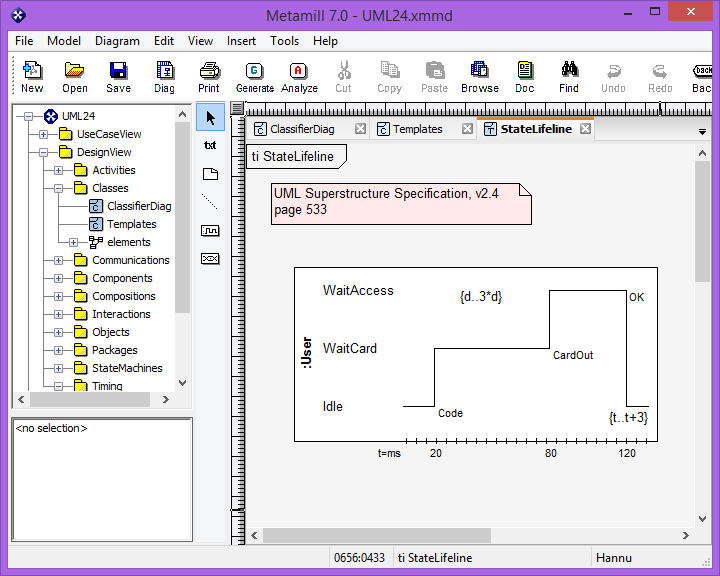
Task: Click the Find binoculars icon
Action: click(569, 71)
